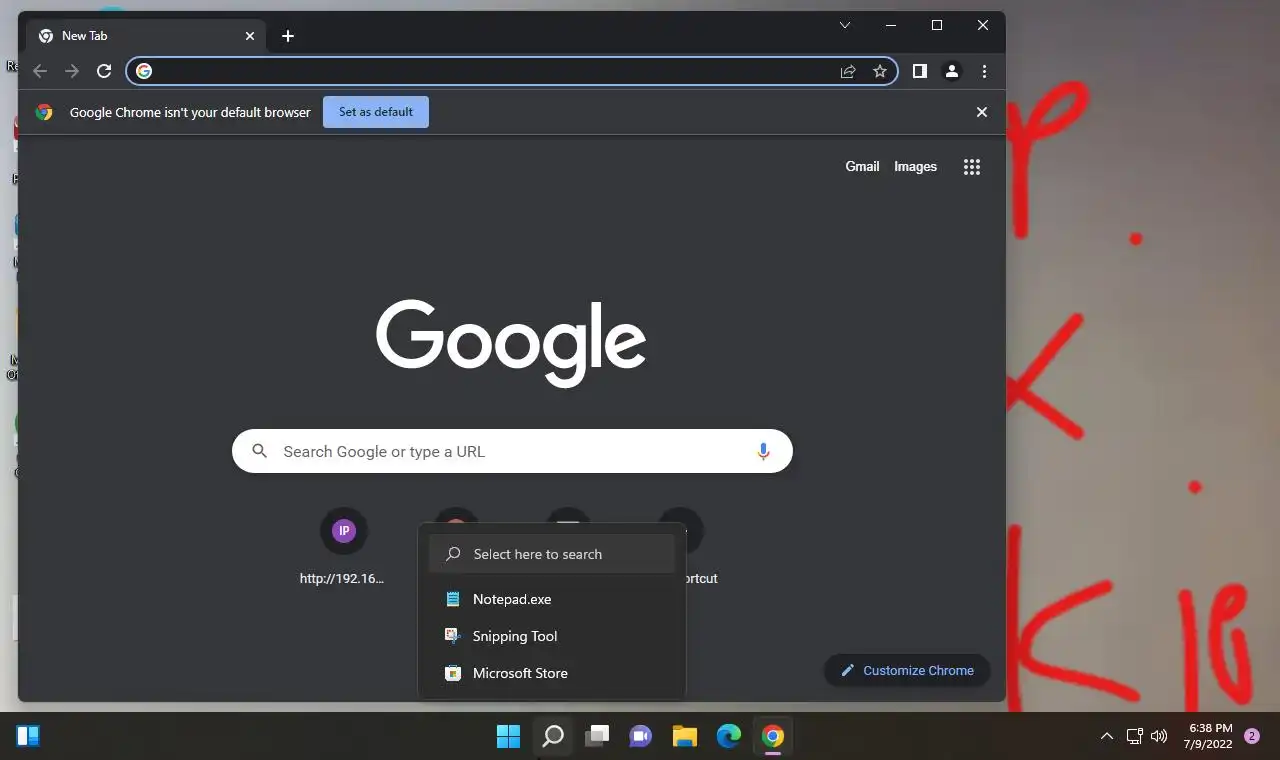Click the Search Google or type a URL box
The width and height of the screenshot is (1280, 760).
tap(512, 451)
